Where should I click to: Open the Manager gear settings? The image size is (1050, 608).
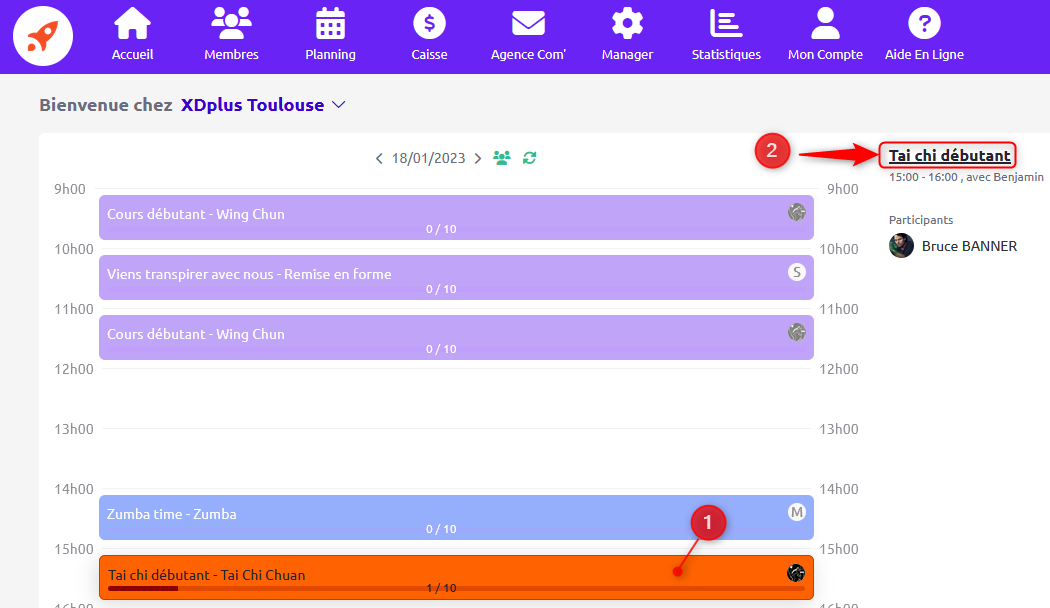pos(627,34)
